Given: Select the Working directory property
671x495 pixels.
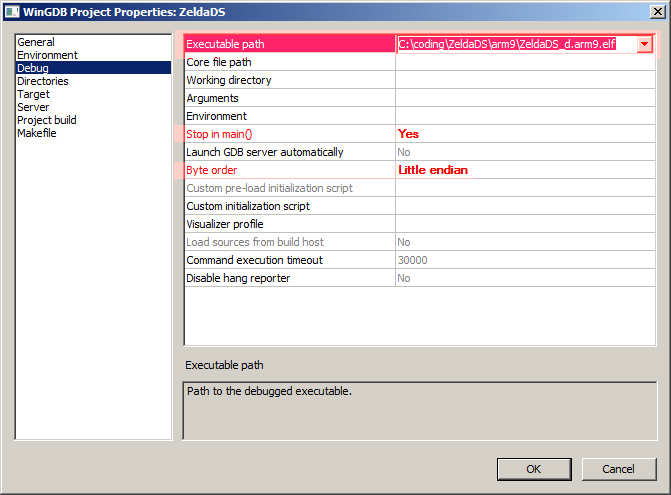Looking at the screenshot, I should coord(290,80).
